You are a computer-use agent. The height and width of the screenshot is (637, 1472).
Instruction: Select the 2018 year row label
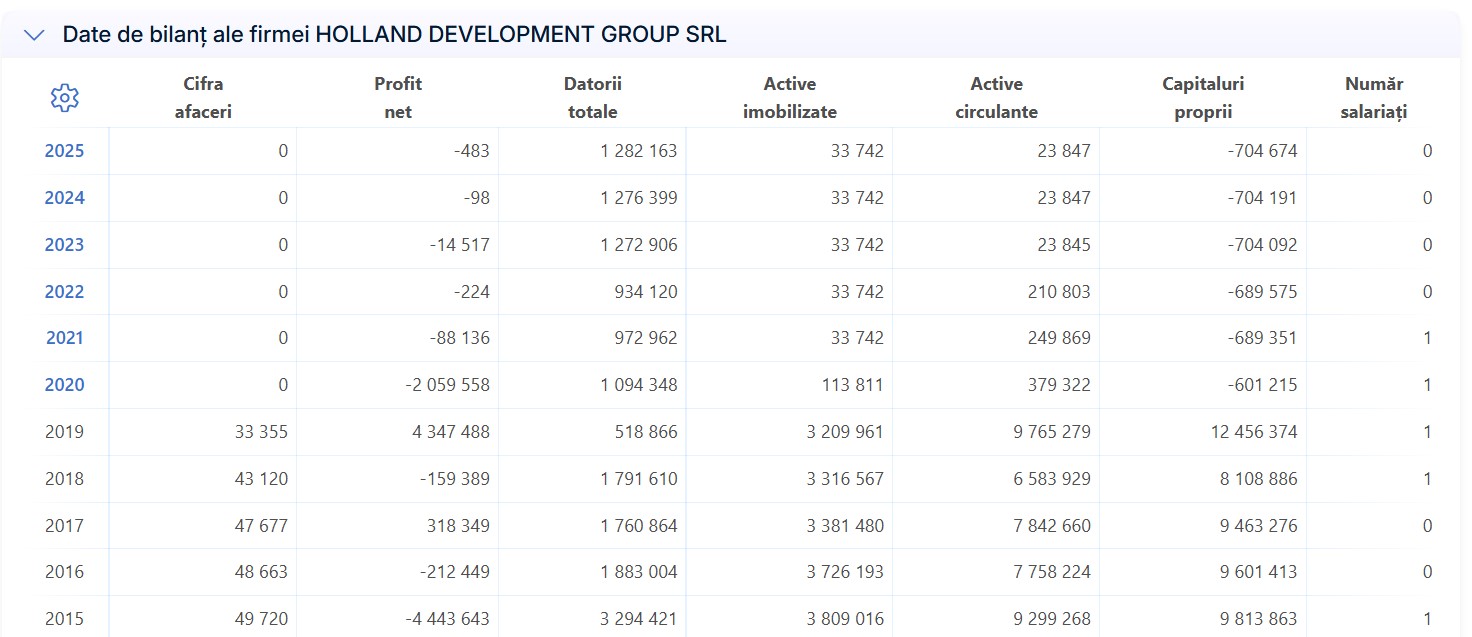(x=65, y=479)
